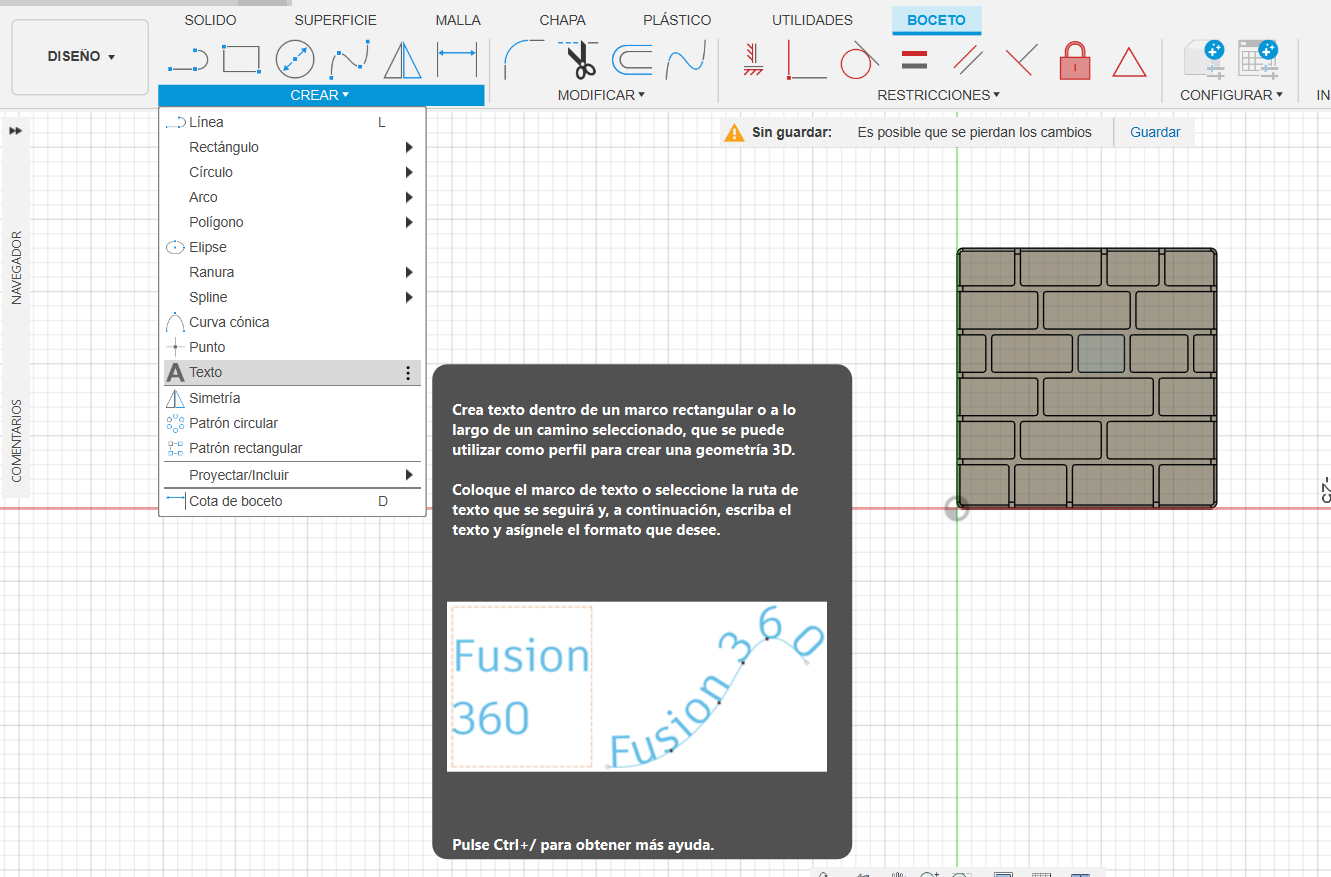Switch to the MALLA tab
The height and width of the screenshot is (877, 1331).
point(458,20)
